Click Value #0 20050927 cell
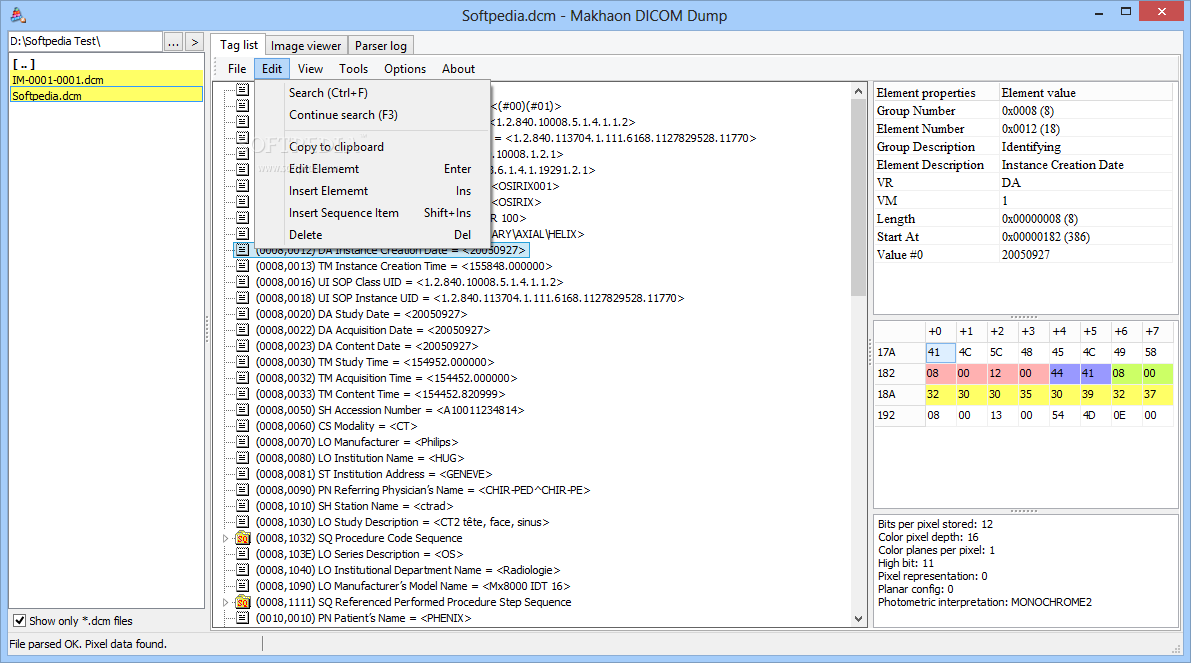This screenshot has width=1191, height=663. 1085,254
